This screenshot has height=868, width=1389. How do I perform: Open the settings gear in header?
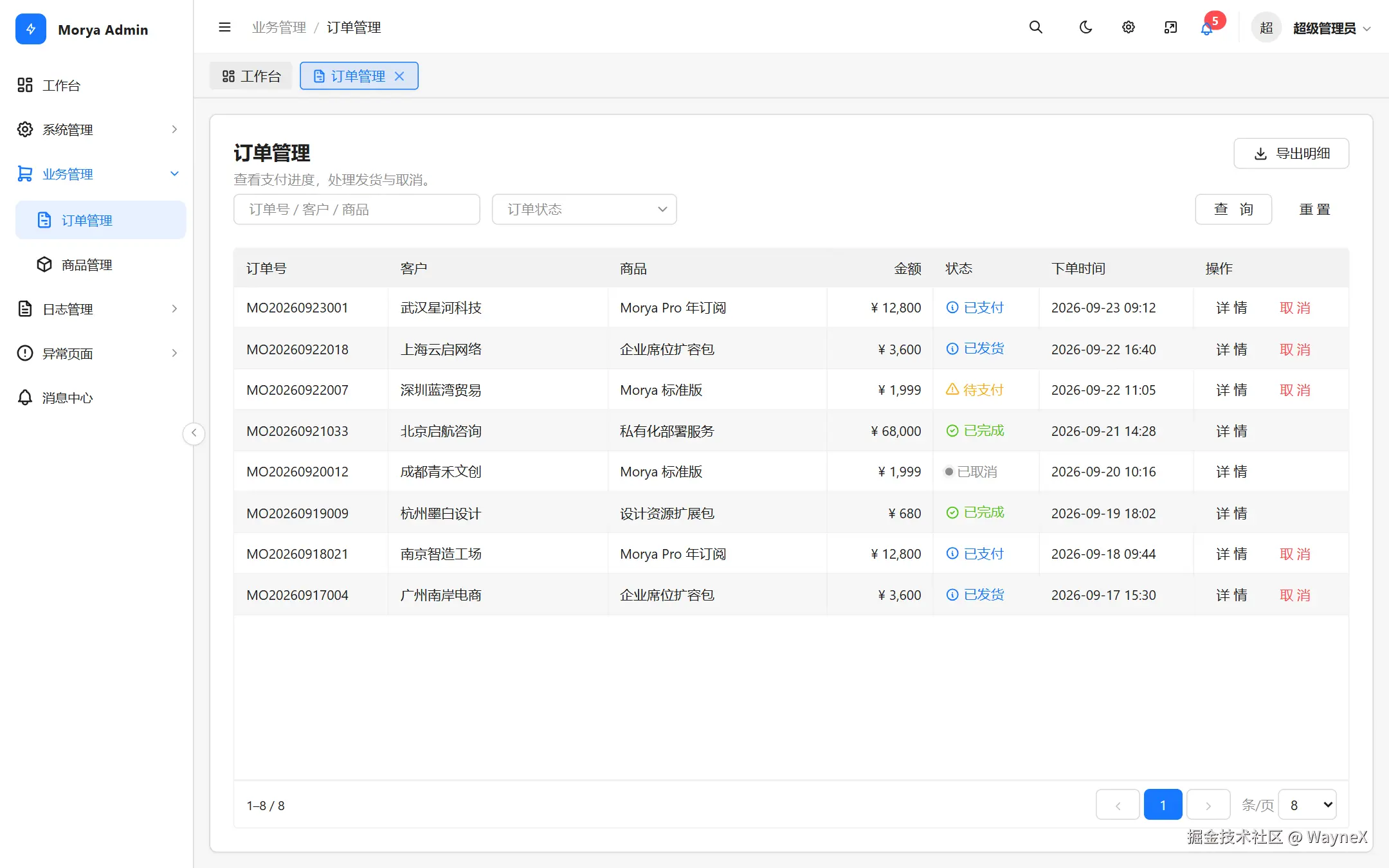(x=1129, y=27)
